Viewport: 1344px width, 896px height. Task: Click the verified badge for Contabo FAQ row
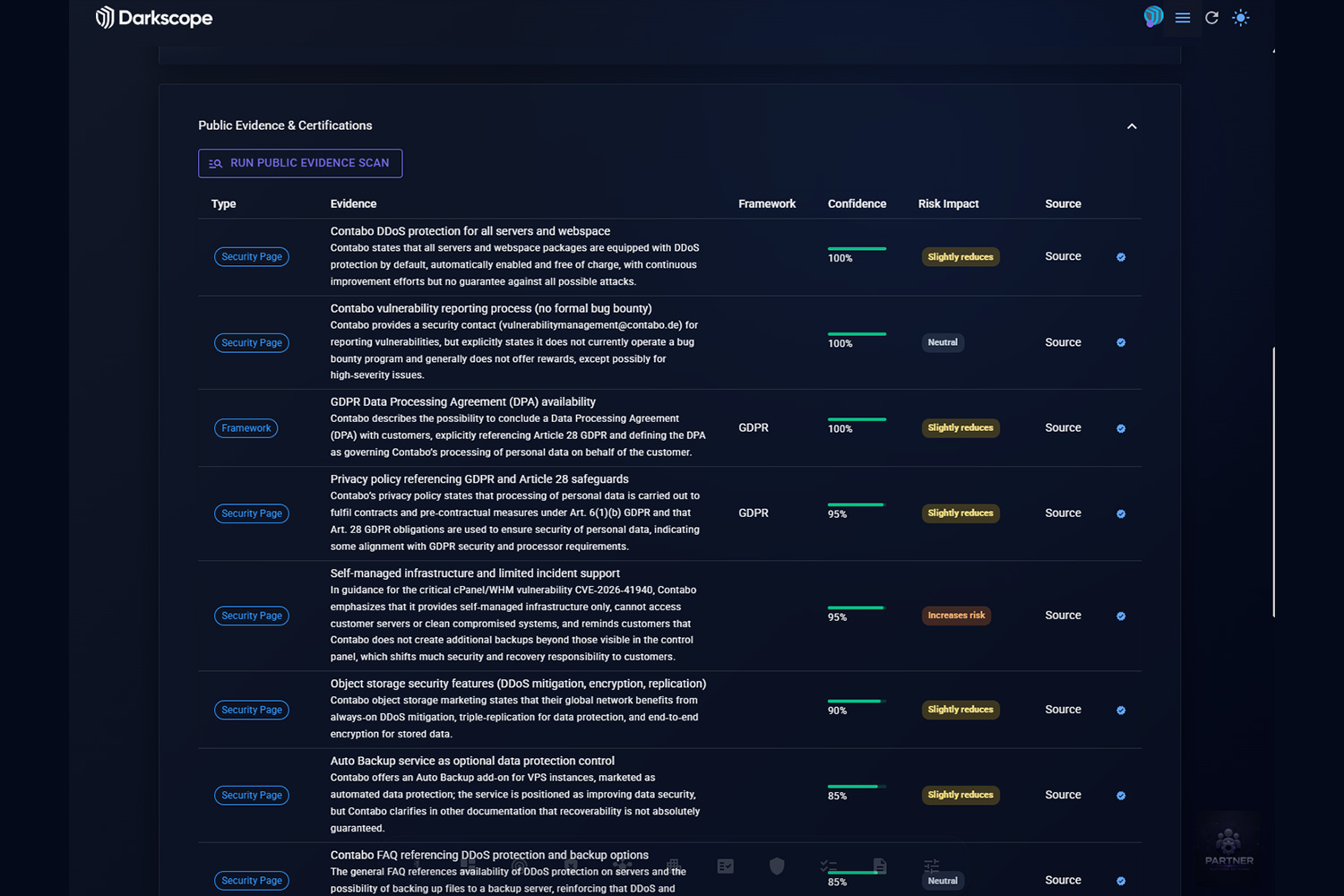(1121, 881)
